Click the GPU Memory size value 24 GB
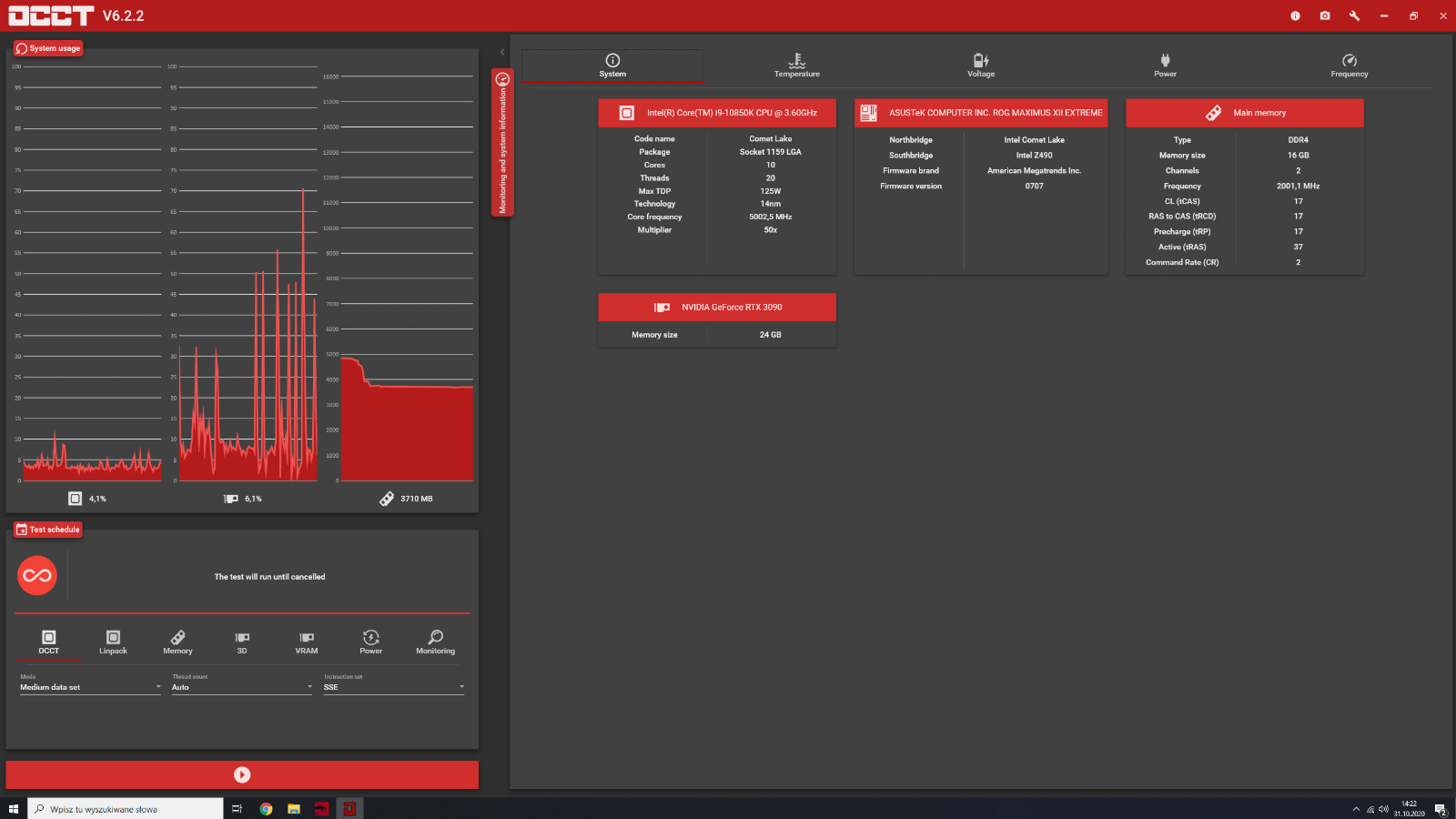 [770, 335]
